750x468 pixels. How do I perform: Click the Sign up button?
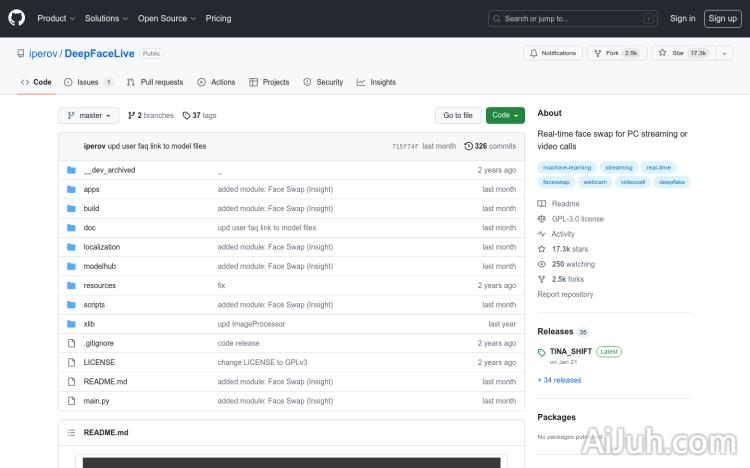coord(721,18)
